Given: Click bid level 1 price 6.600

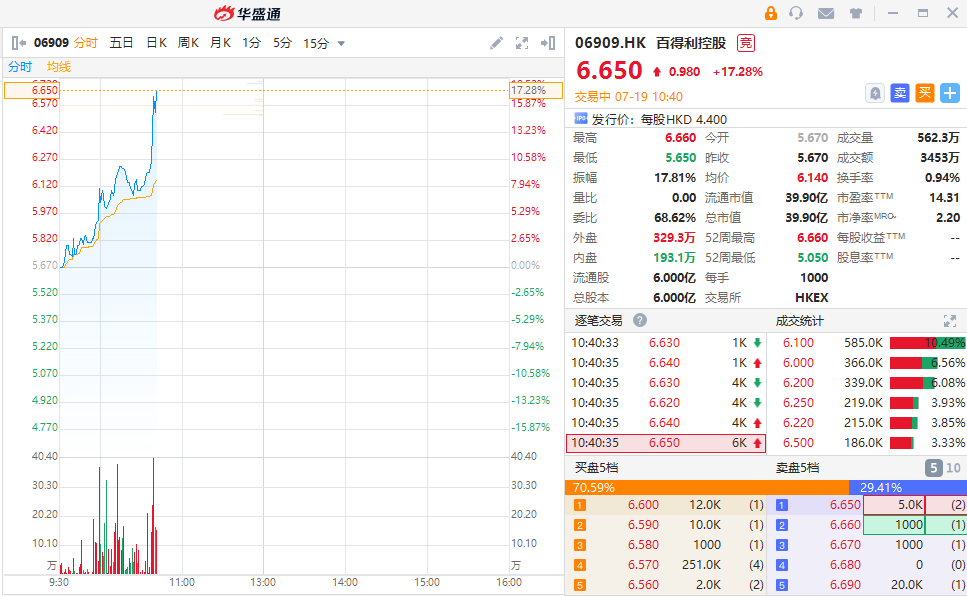Looking at the screenshot, I should (x=643, y=505).
